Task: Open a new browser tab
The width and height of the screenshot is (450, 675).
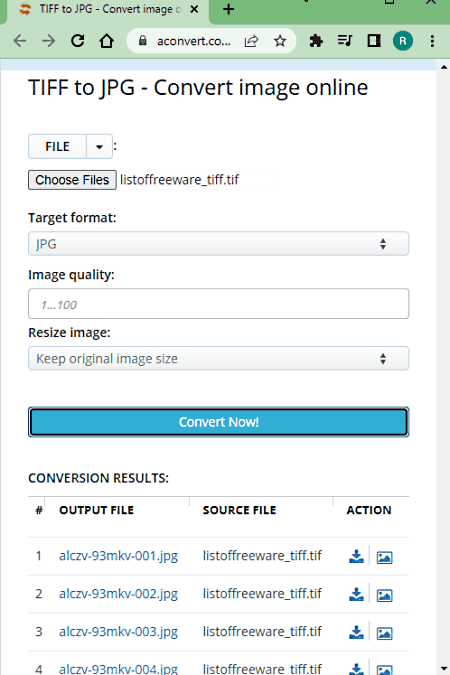Action: coord(229,9)
